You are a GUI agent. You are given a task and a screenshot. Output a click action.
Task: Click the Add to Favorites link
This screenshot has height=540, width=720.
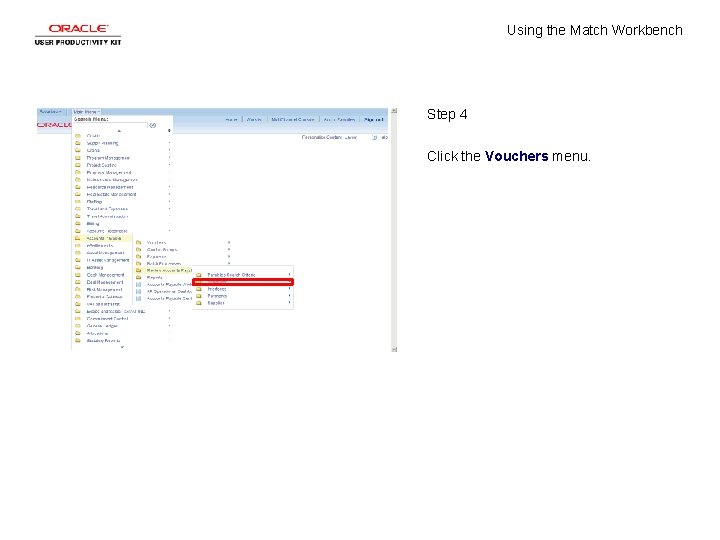click(x=339, y=119)
